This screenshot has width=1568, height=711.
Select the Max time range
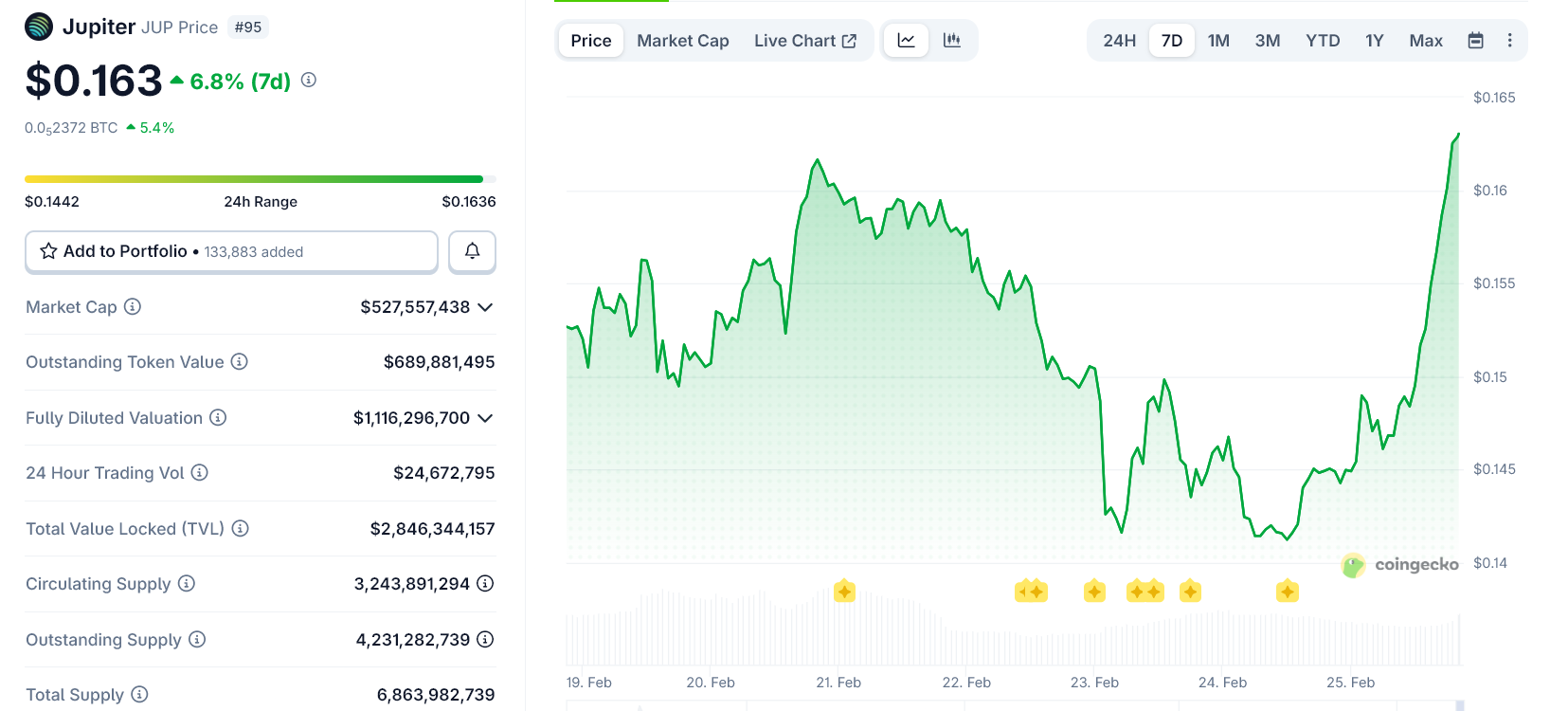pos(1425,41)
